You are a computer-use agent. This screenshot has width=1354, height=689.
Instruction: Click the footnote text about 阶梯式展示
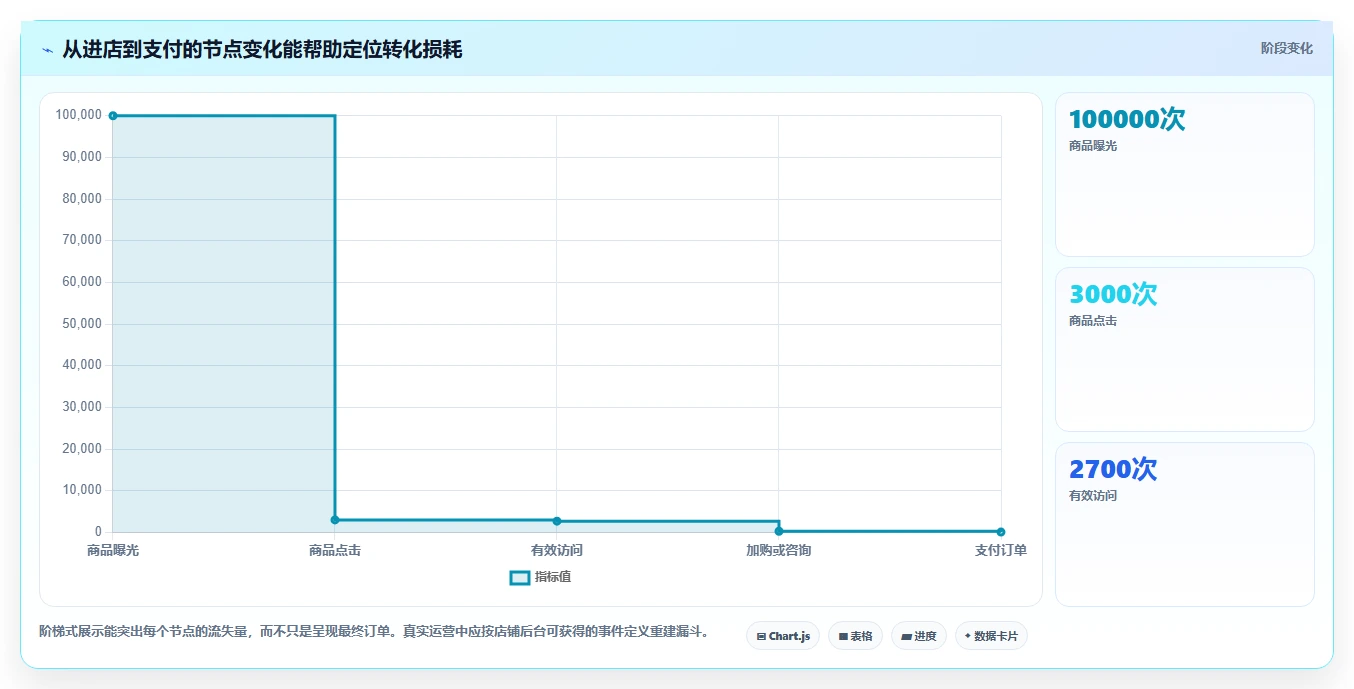[374, 632]
